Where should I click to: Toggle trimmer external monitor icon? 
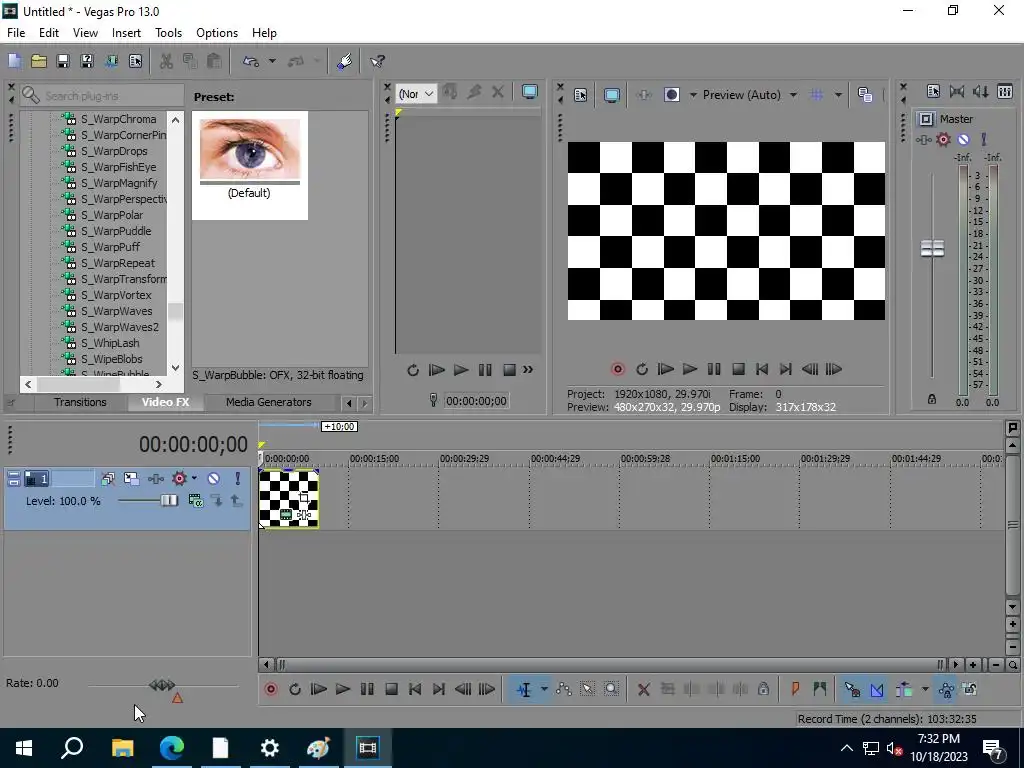[x=530, y=92]
